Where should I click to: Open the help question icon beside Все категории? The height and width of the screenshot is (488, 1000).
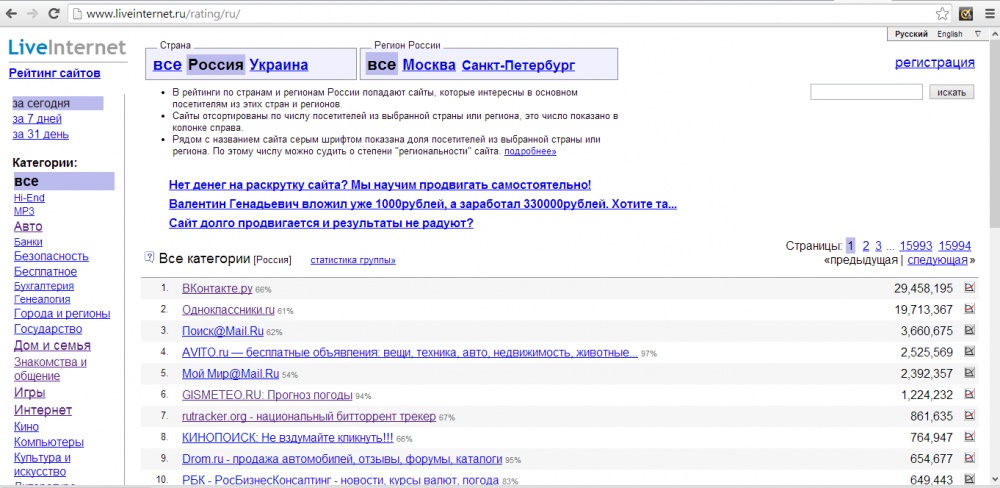tap(150, 257)
